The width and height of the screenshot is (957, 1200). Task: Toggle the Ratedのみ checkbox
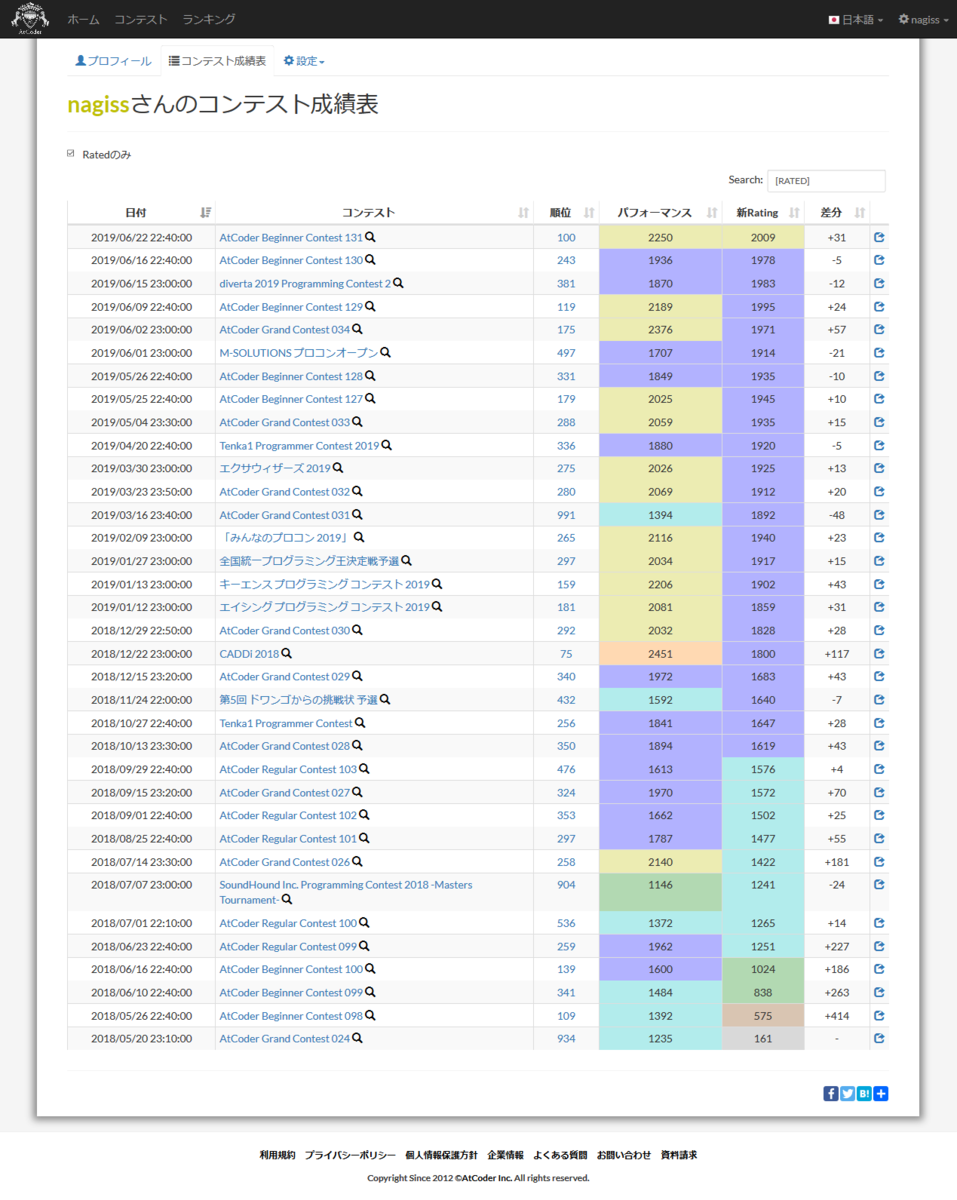tap(71, 154)
